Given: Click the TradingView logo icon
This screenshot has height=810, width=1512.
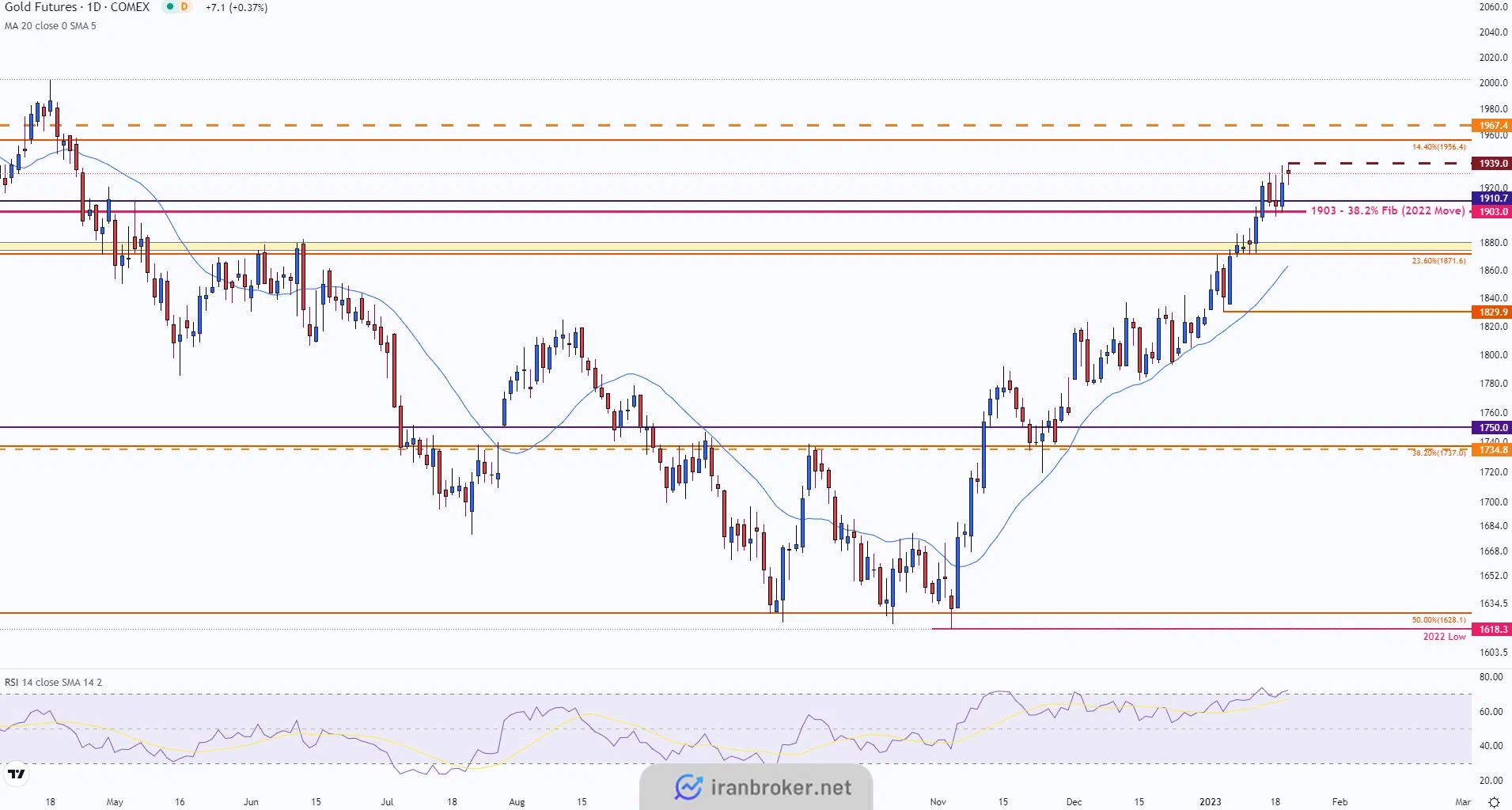Looking at the screenshot, I should pyautogui.click(x=17, y=774).
